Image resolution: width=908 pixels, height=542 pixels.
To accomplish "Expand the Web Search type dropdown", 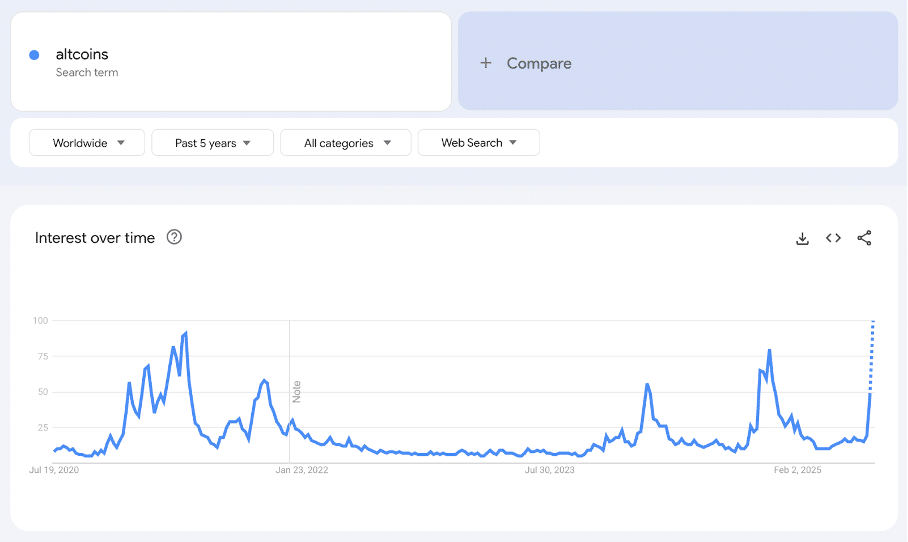I will pos(478,143).
